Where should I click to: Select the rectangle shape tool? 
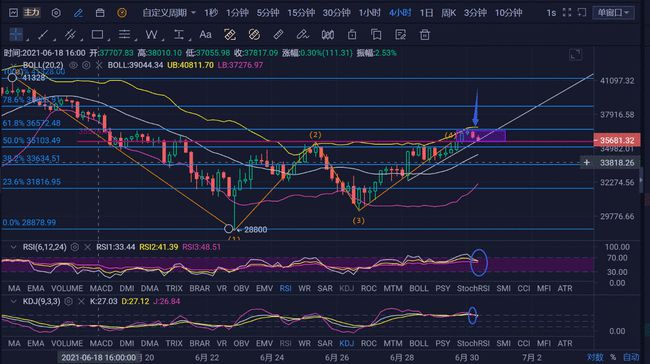tap(97, 35)
